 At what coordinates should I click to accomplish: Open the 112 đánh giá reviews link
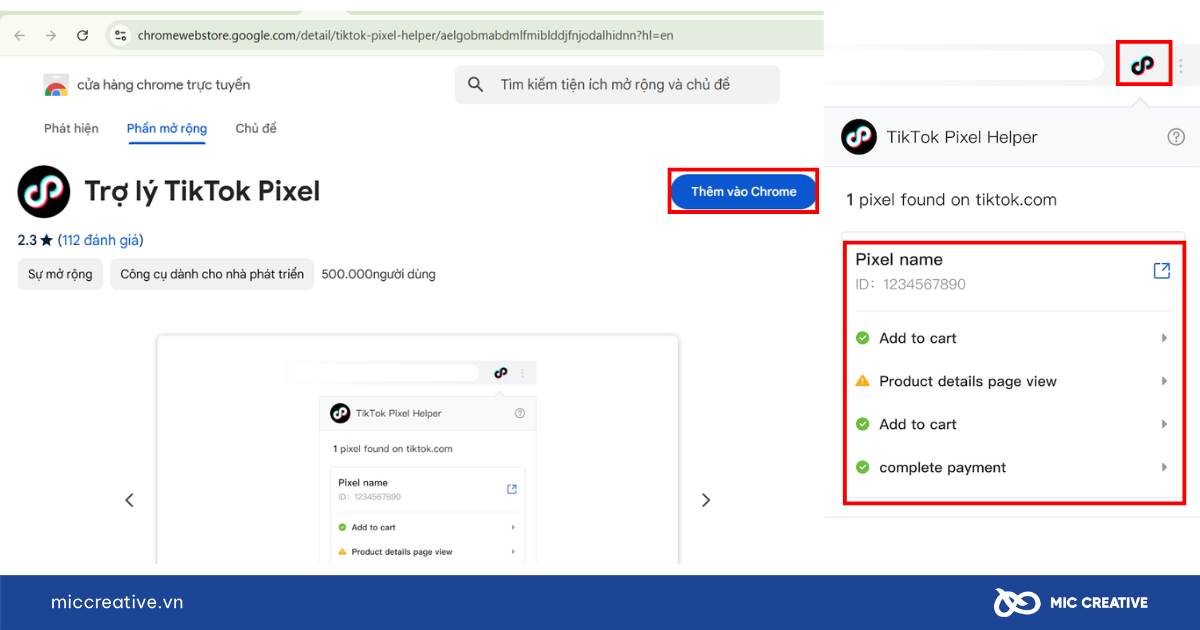[x=100, y=240]
